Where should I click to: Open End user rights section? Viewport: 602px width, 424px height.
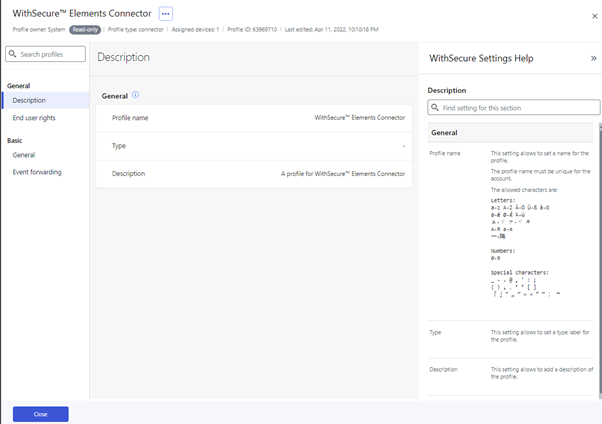tap(34, 118)
